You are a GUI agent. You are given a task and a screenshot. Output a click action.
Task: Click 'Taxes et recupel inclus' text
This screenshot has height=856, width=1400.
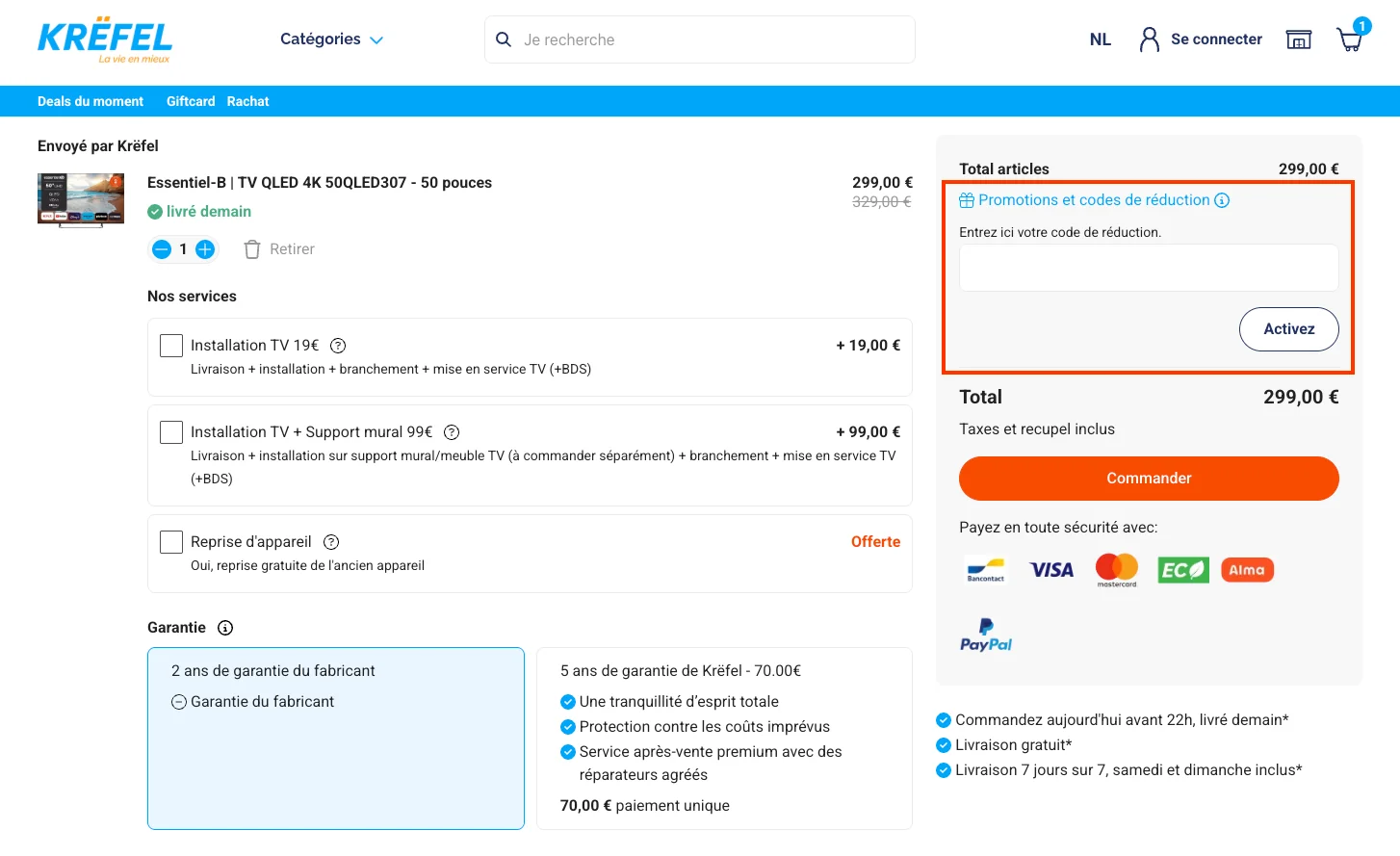coord(1037,429)
